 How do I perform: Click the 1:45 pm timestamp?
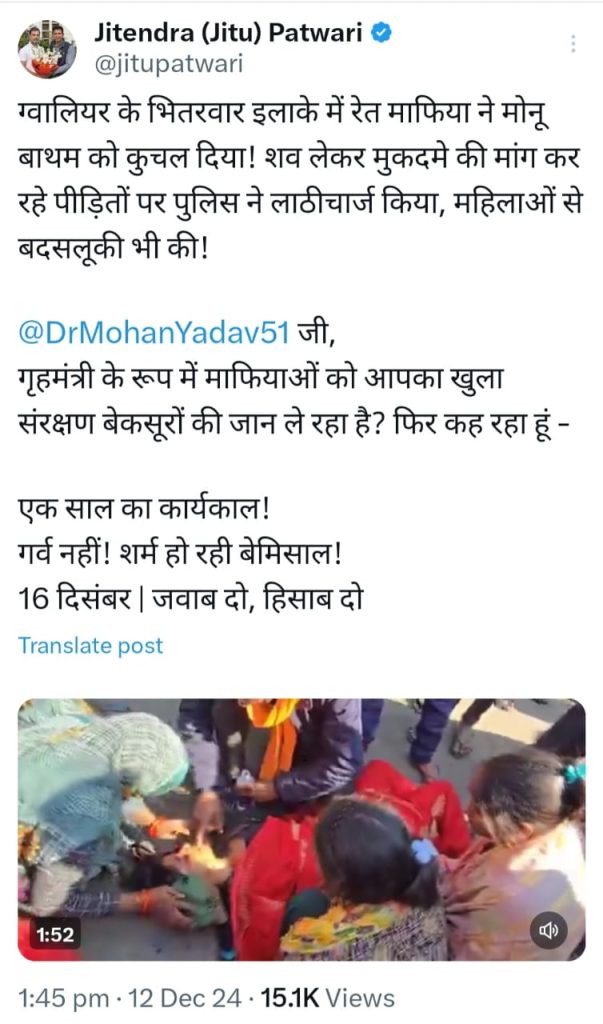[64, 998]
